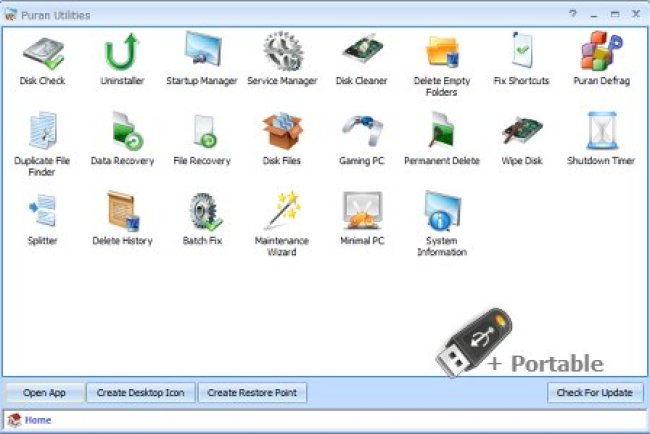
Task: Click Check For Update button
Action: (595, 393)
